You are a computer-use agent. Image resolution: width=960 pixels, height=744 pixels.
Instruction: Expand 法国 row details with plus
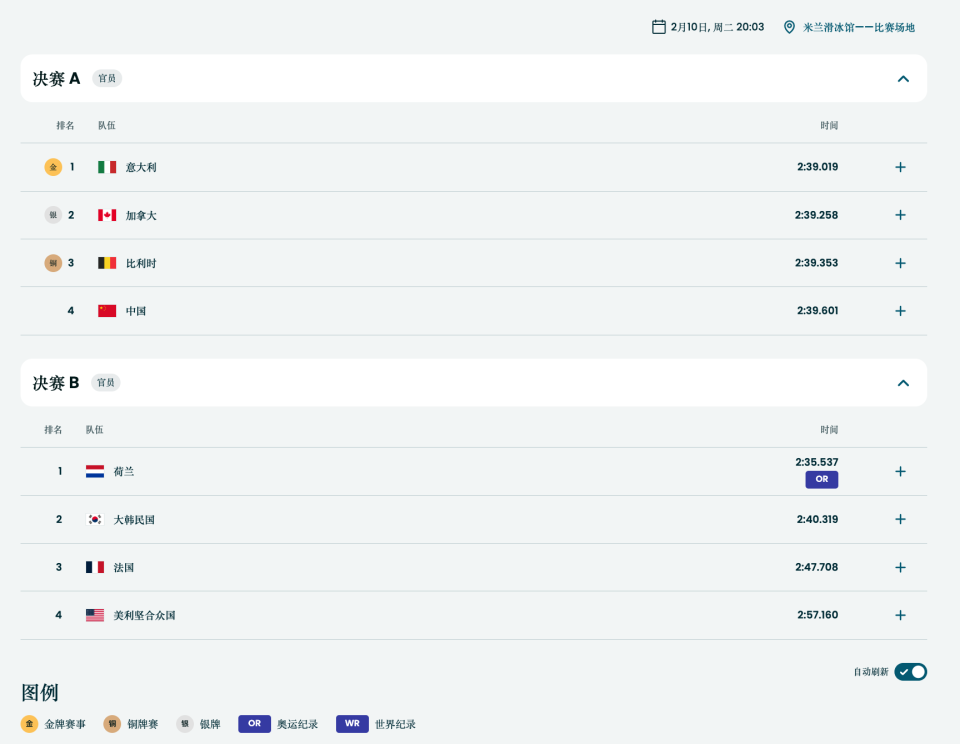[900, 568]
